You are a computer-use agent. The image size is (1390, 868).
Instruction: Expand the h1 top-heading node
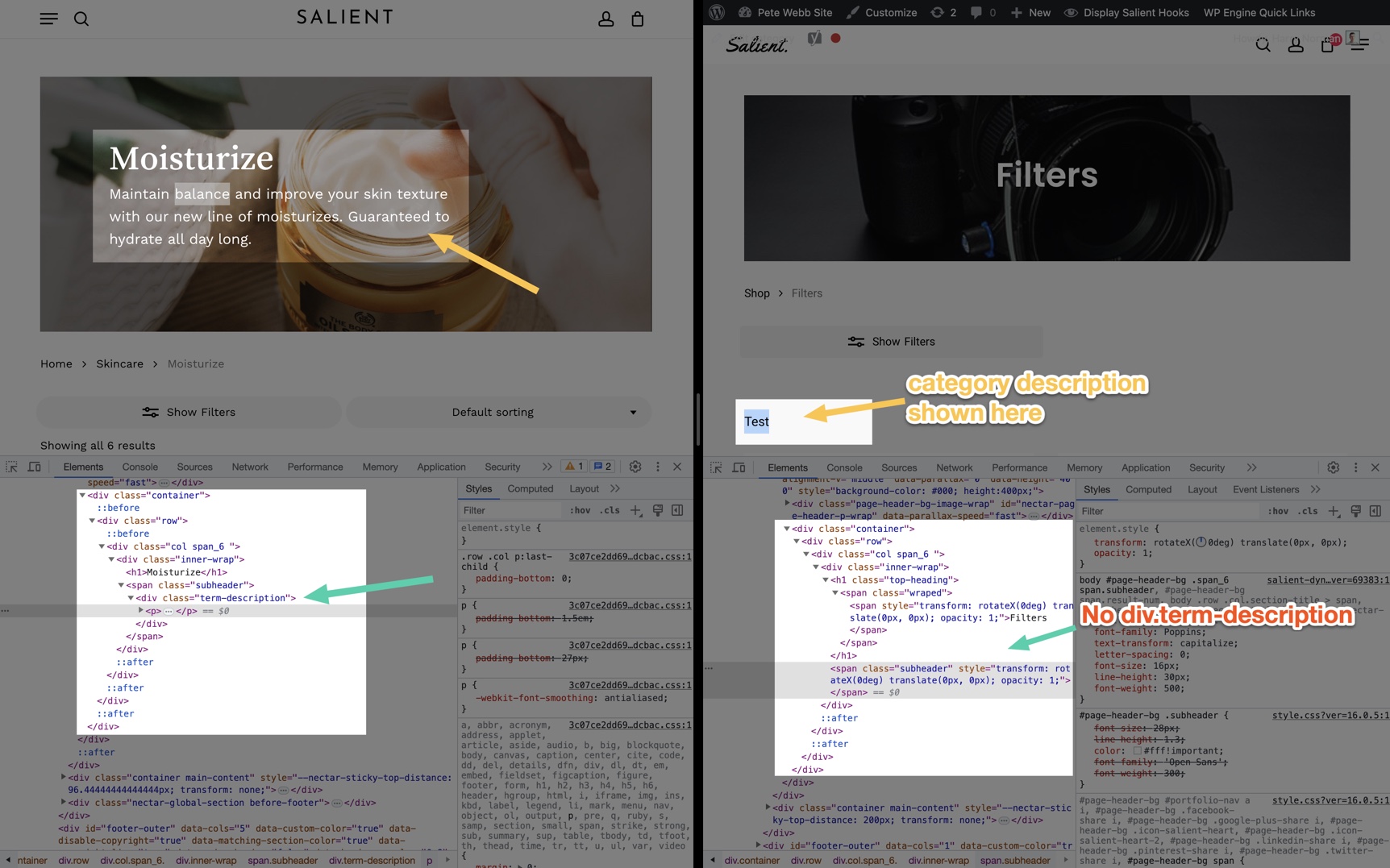click(826, 579)
